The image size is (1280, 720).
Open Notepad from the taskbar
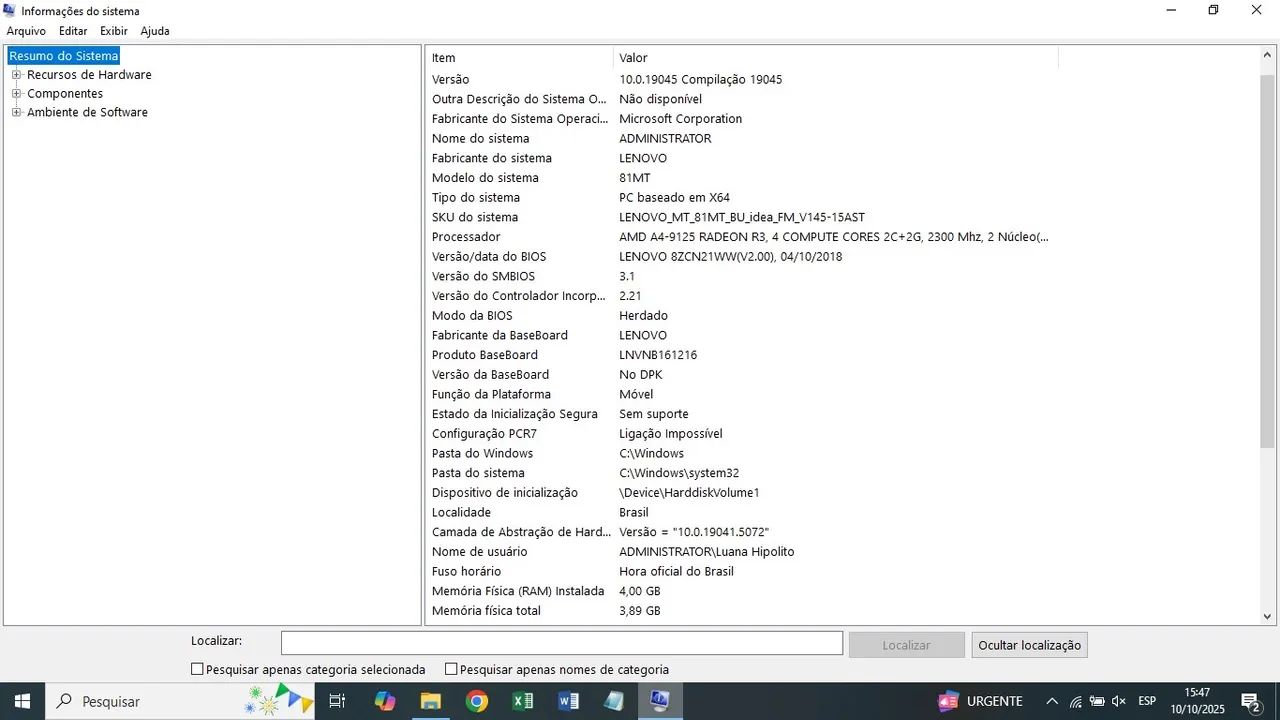pyautogui.click(x=614, y=701)
